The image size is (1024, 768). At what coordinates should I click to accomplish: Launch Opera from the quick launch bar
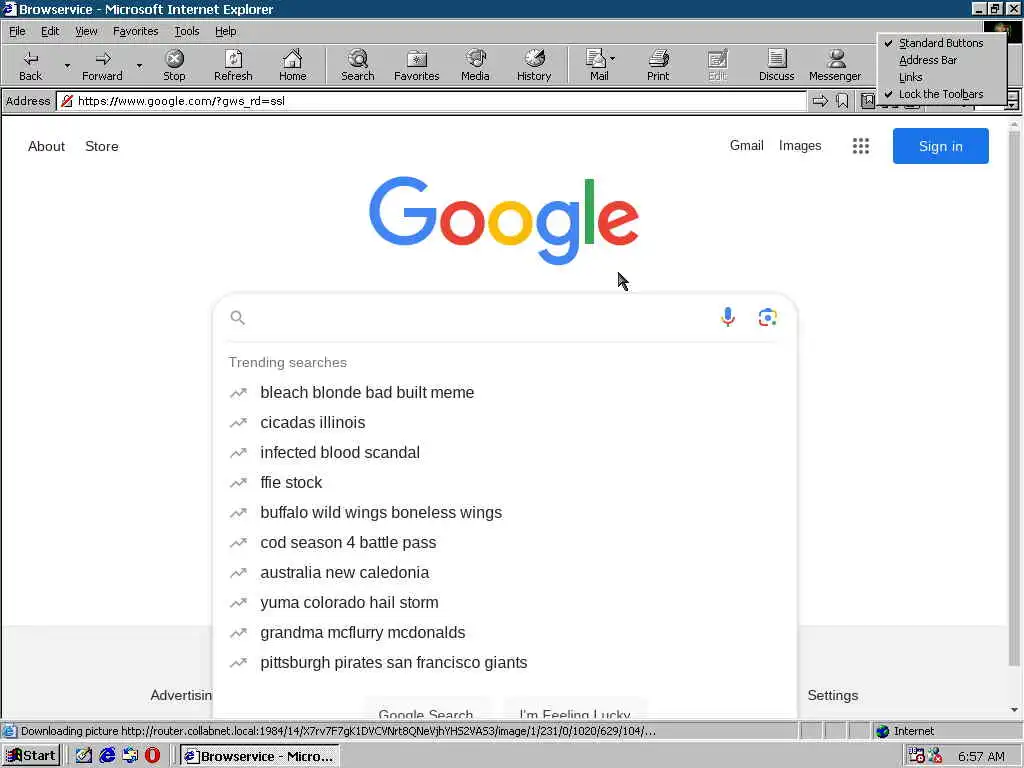[x=152, y=756]
